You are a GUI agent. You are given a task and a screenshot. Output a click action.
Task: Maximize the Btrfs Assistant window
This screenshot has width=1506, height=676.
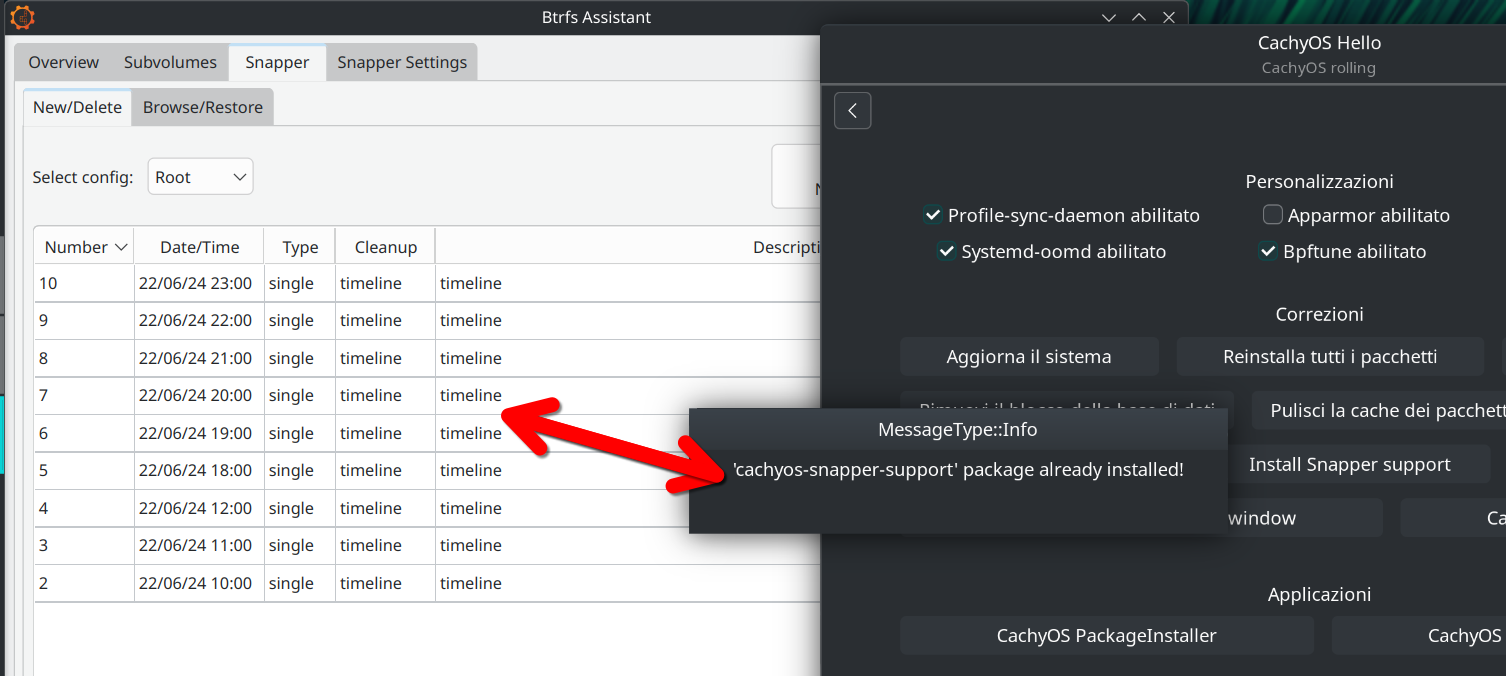(1138, 17)
